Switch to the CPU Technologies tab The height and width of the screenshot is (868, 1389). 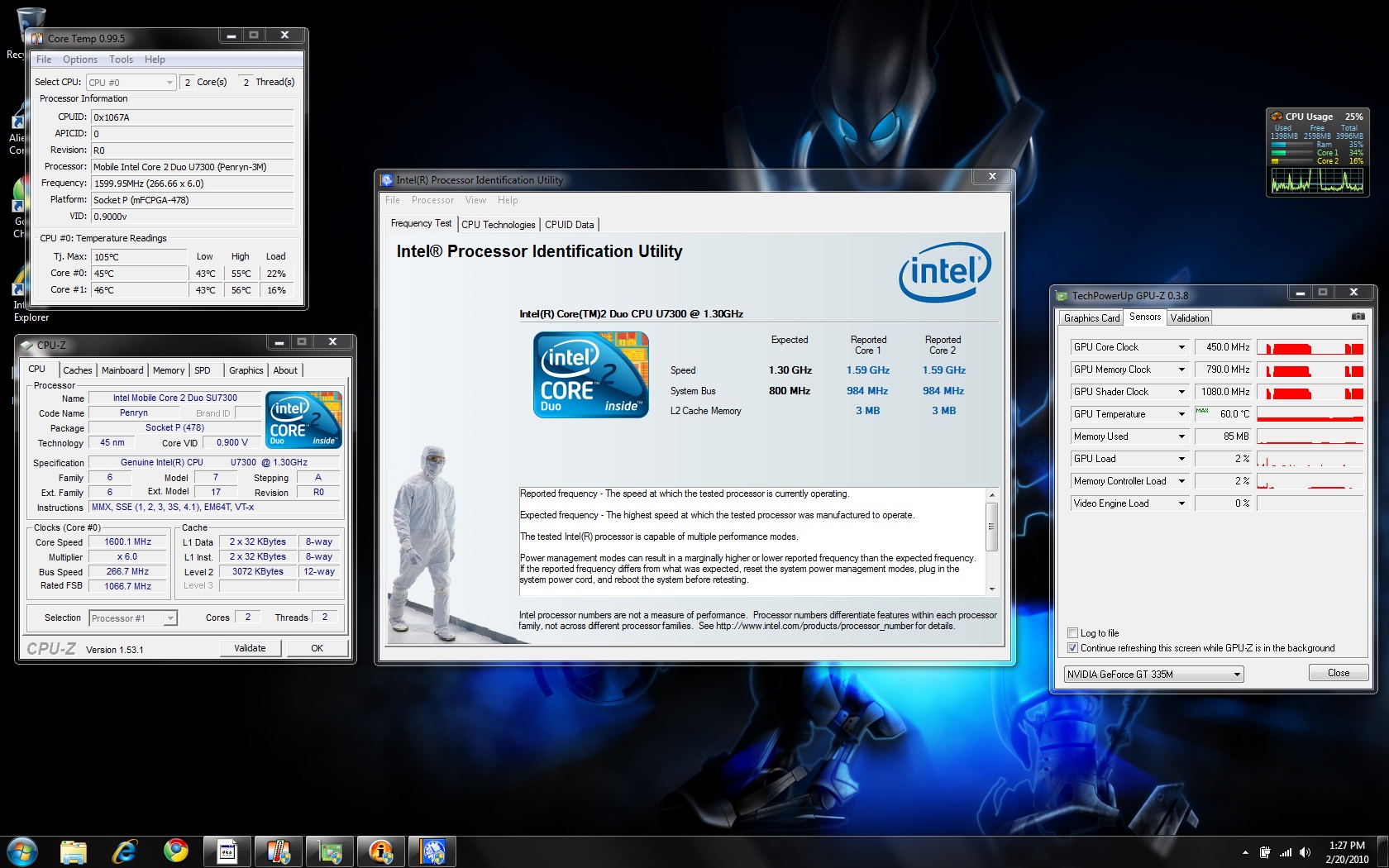(x=499, y=225)
